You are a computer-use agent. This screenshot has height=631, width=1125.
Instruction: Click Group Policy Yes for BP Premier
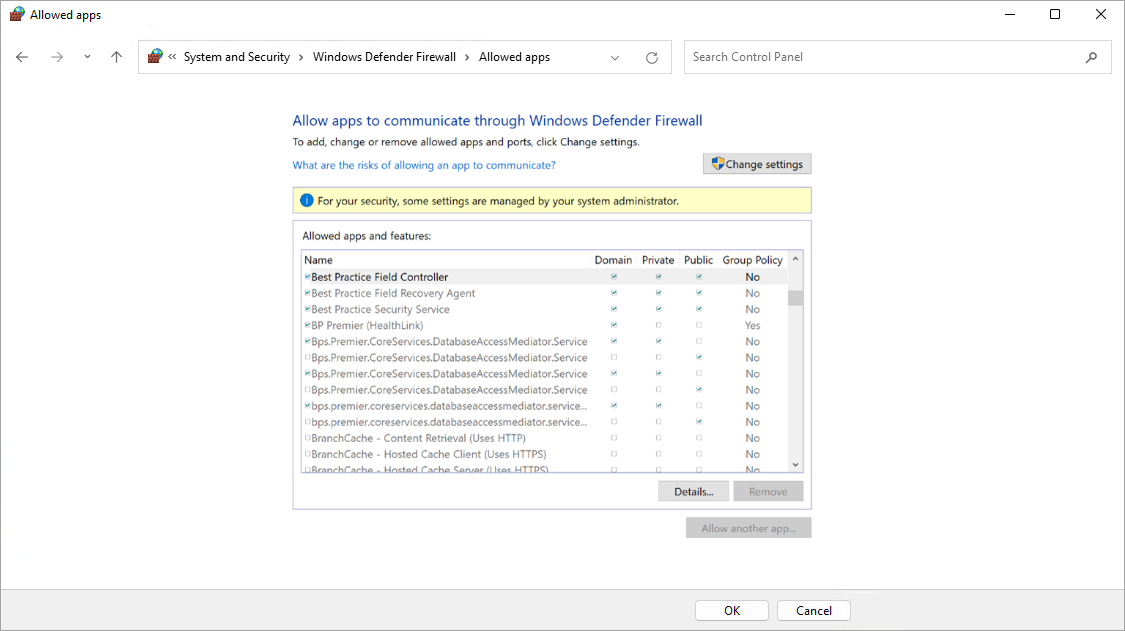pyautogui.click(x=752, y=325)
